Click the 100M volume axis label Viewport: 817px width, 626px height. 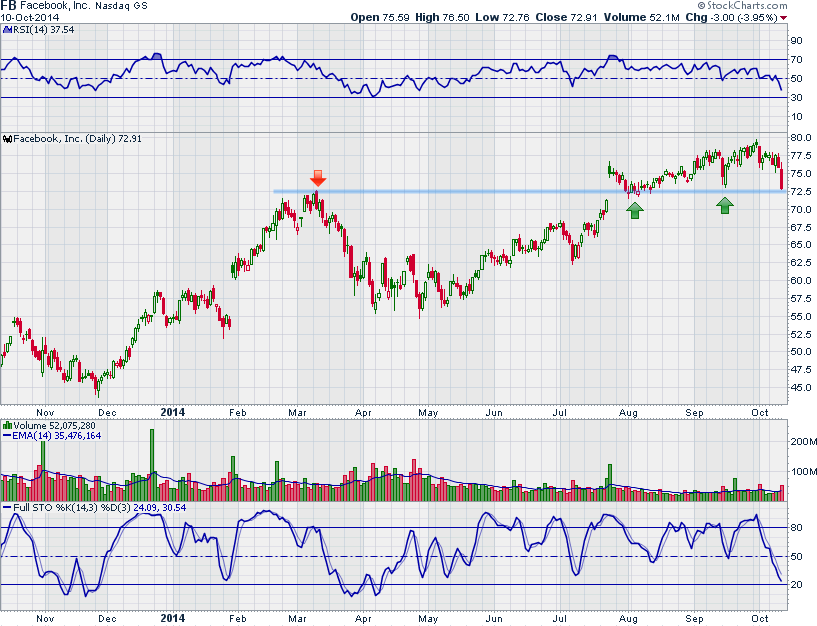point(803,472)
